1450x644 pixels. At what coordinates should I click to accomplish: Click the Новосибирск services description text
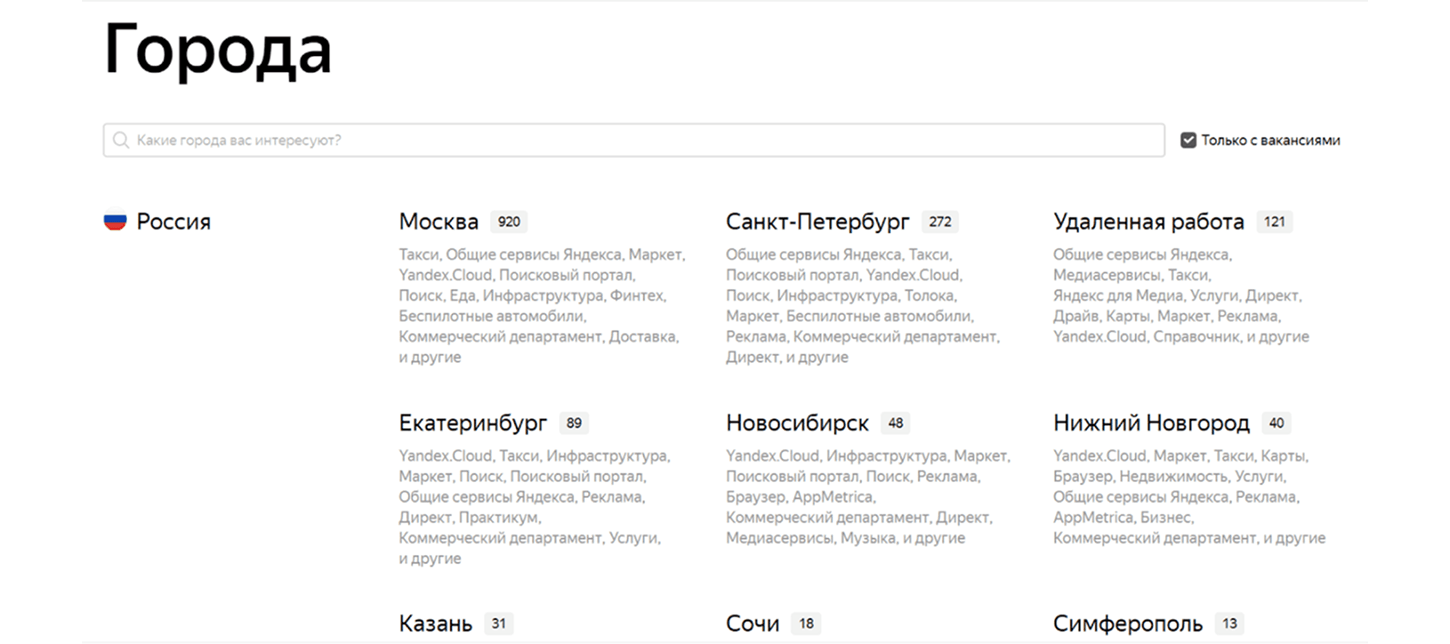coord(868,497)
